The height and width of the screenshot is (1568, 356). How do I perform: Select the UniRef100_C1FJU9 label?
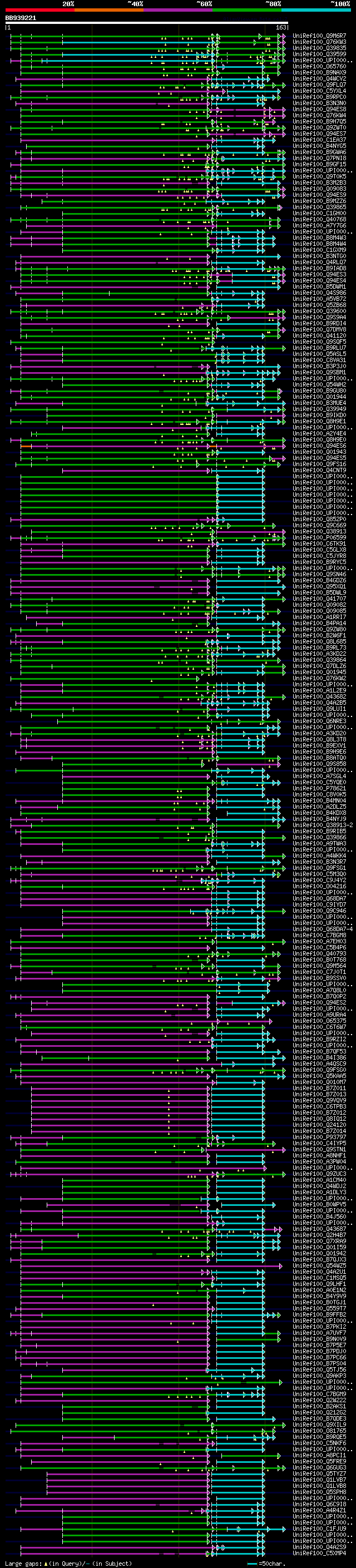click(319, 1529)
